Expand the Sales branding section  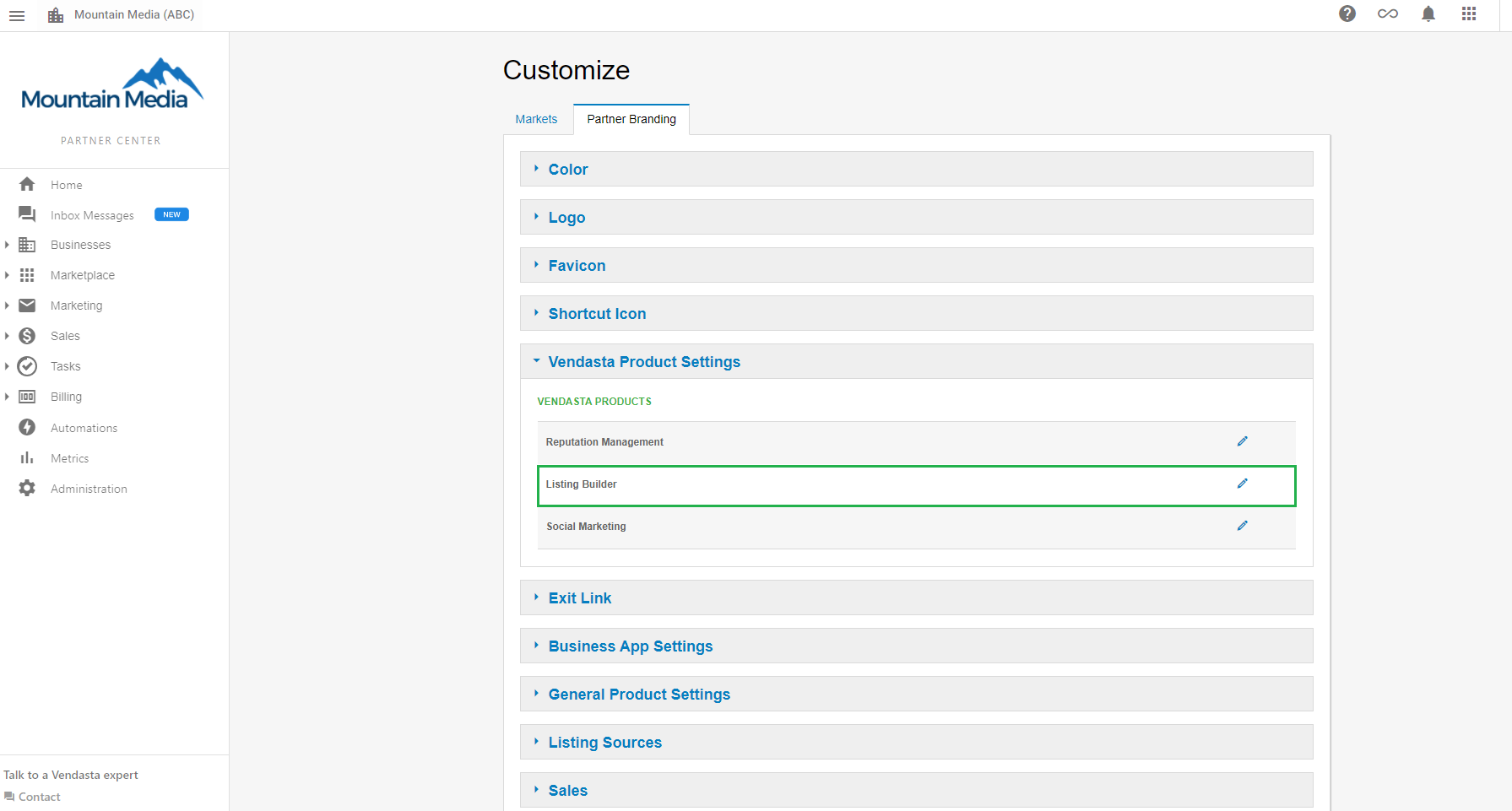(x=916, y=790)
